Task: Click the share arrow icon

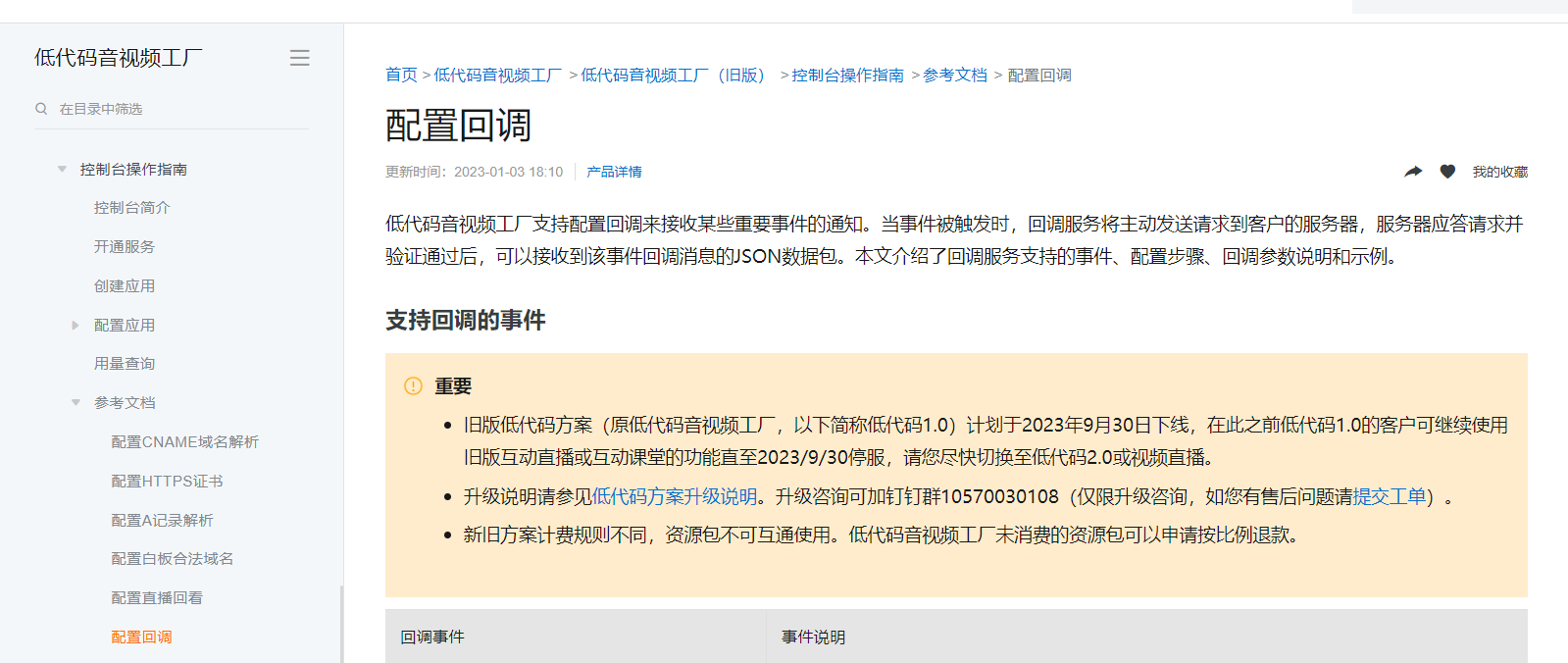Action: pos(1413,172)
